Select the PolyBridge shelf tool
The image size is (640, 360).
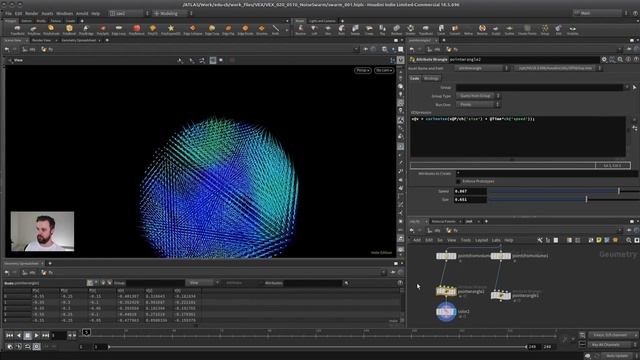pyautogui.click(x=86, y=29)
